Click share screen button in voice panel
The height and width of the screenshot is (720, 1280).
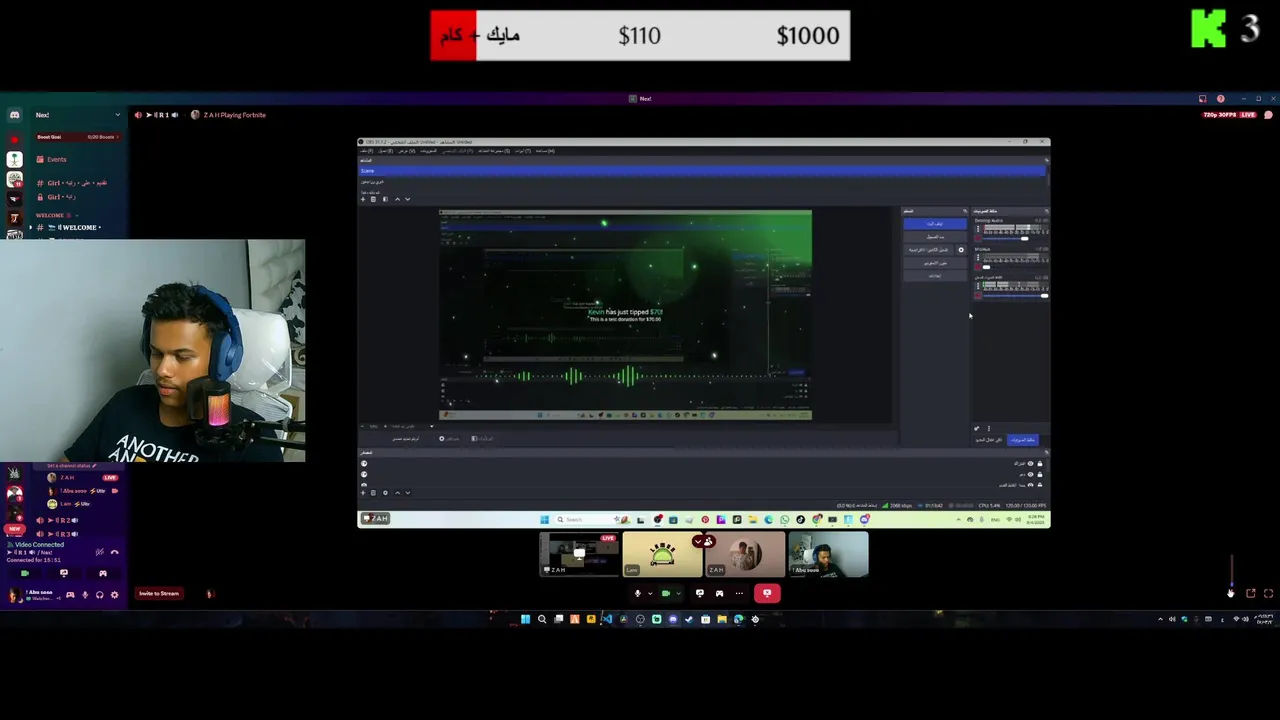point(64,573)
